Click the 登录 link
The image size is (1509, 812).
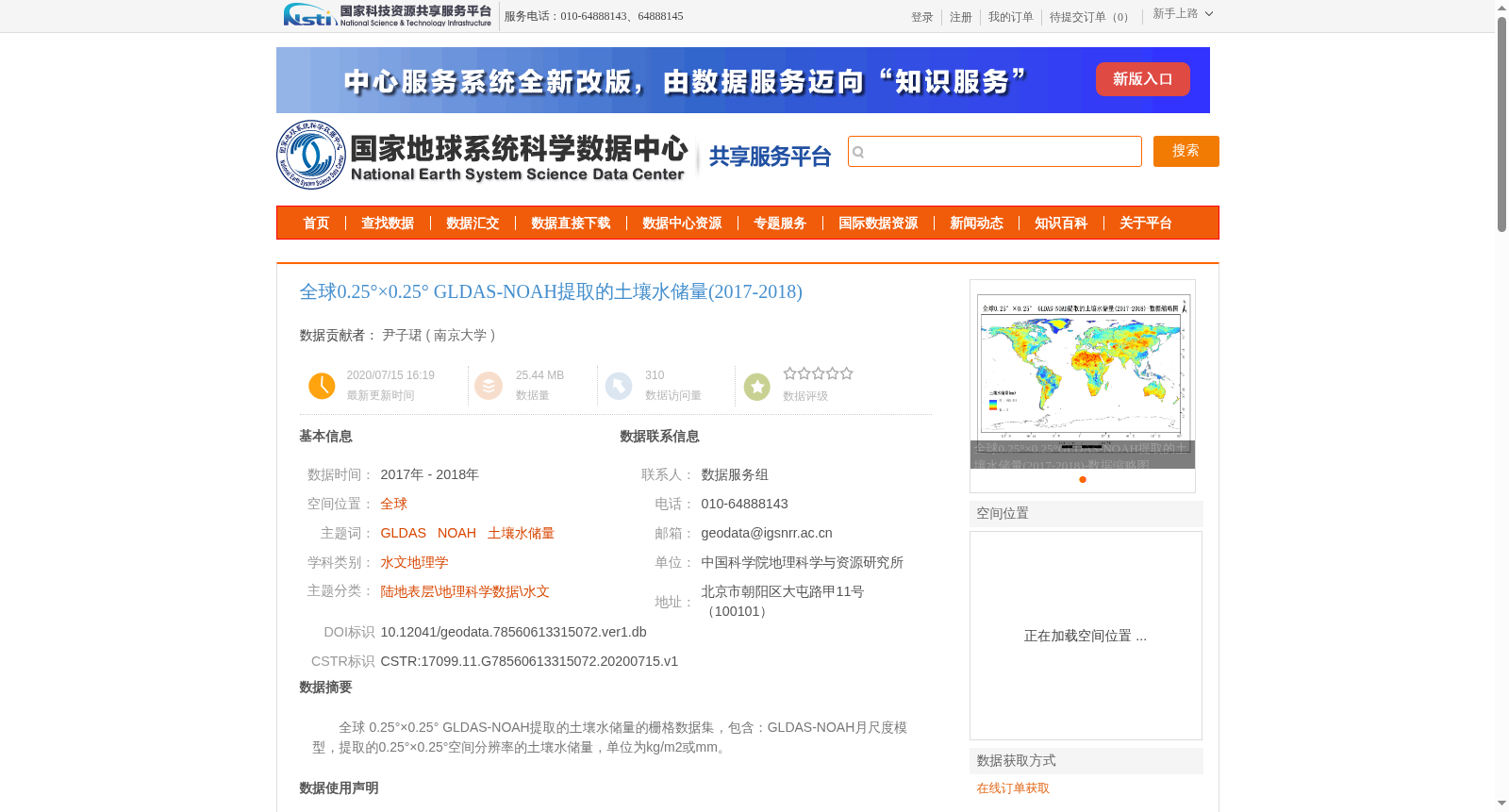922,17
